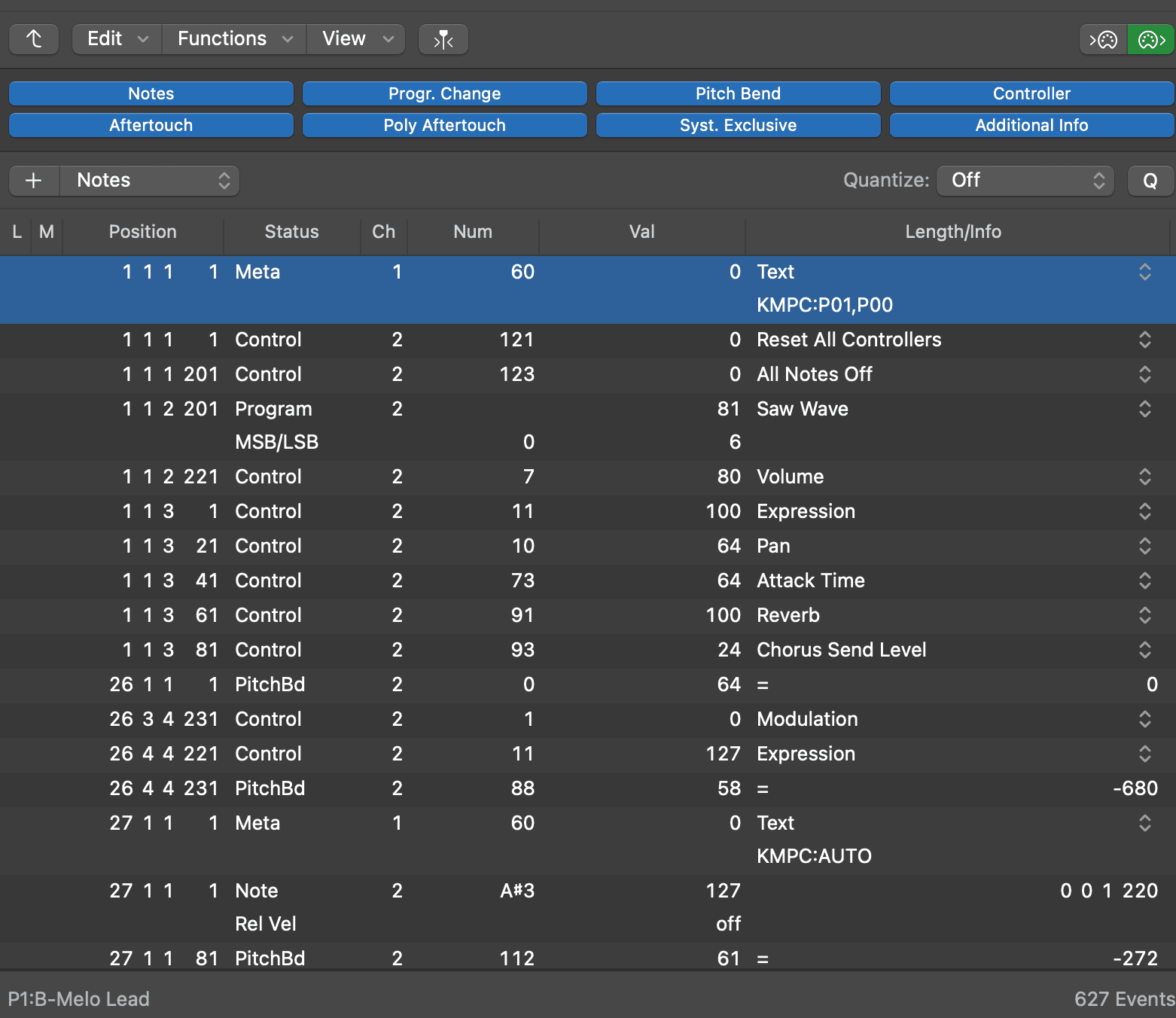
Task: Toggle the green MIDI Out button
Action: (x=1151, y=39)
